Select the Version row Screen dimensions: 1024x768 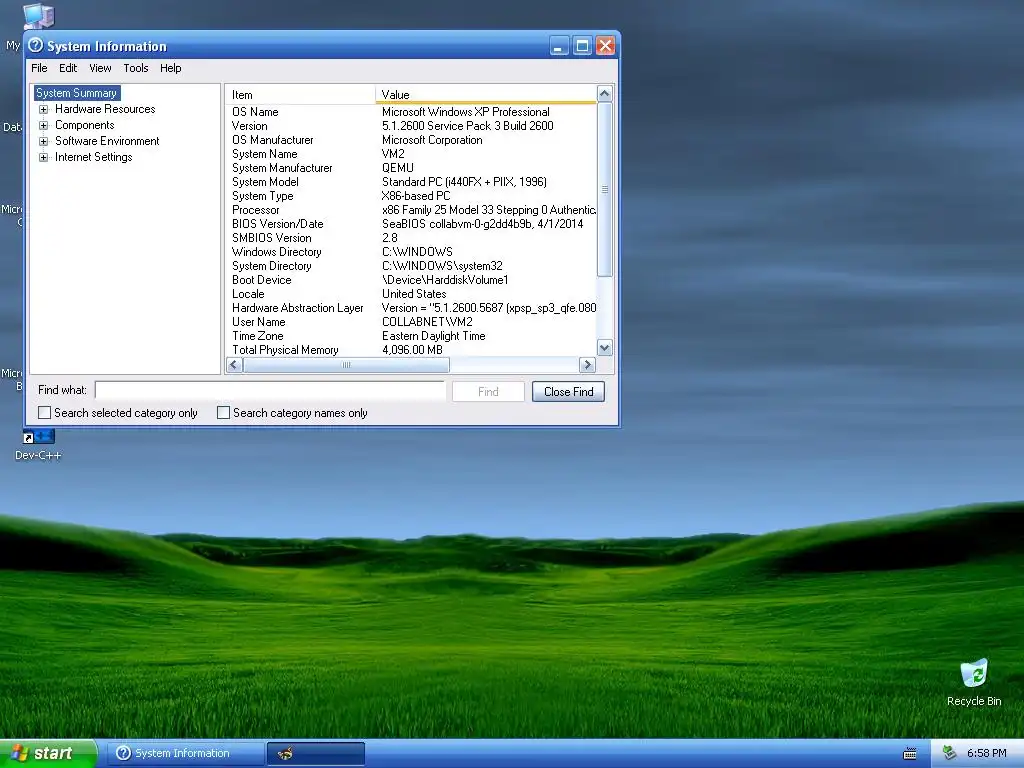pos(411,126)
